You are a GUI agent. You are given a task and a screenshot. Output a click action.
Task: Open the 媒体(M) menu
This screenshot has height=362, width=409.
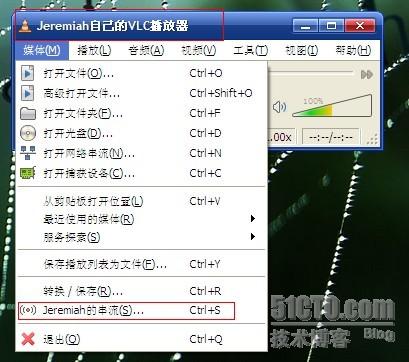(x=42, y=50)
